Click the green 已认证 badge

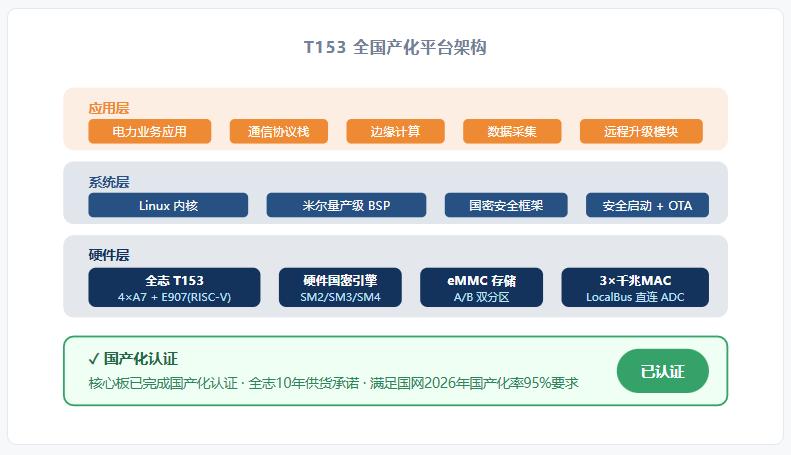pyautogui.click(x=663, y=371)
